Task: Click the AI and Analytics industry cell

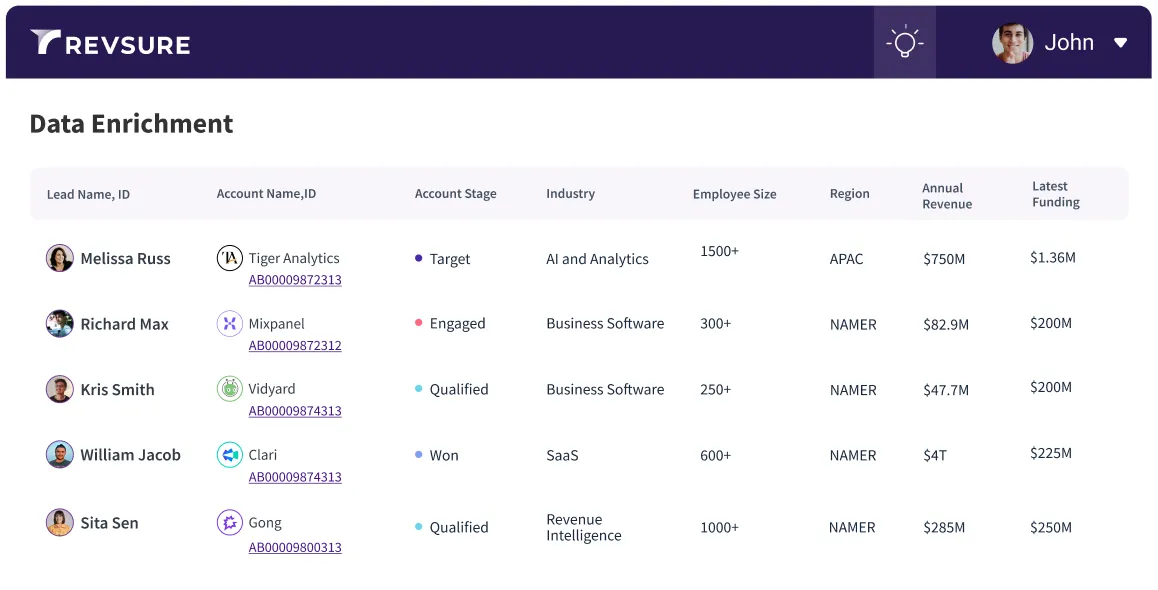Action: pos(597,259)
